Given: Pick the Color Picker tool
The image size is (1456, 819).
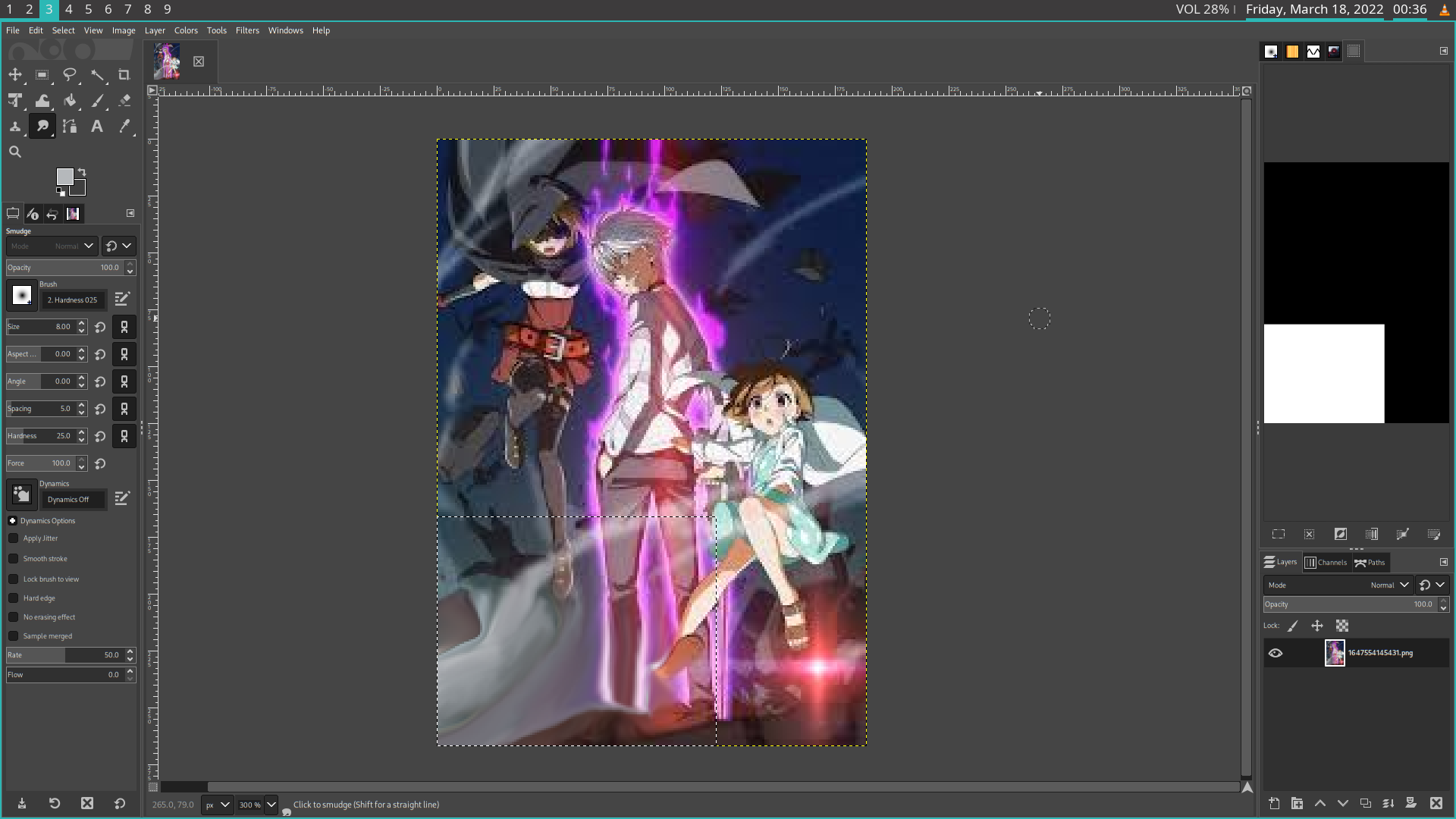Looking at the screenshot, I should pyautogui.click(x=124, y=127).
